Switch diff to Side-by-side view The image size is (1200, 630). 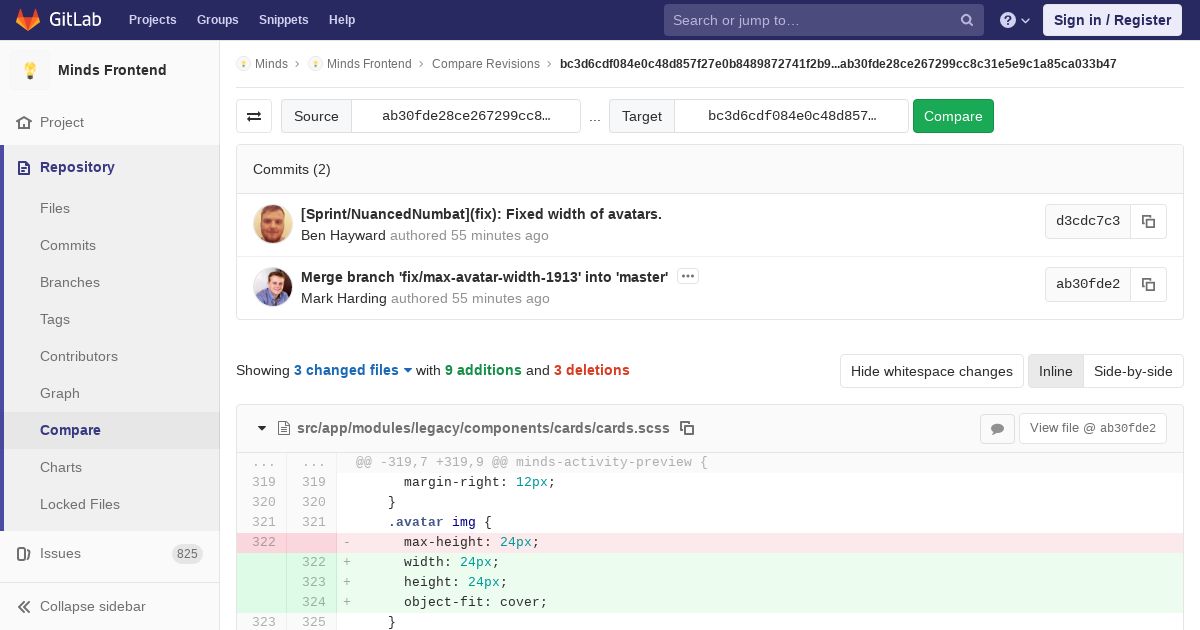click(1132, 371)
